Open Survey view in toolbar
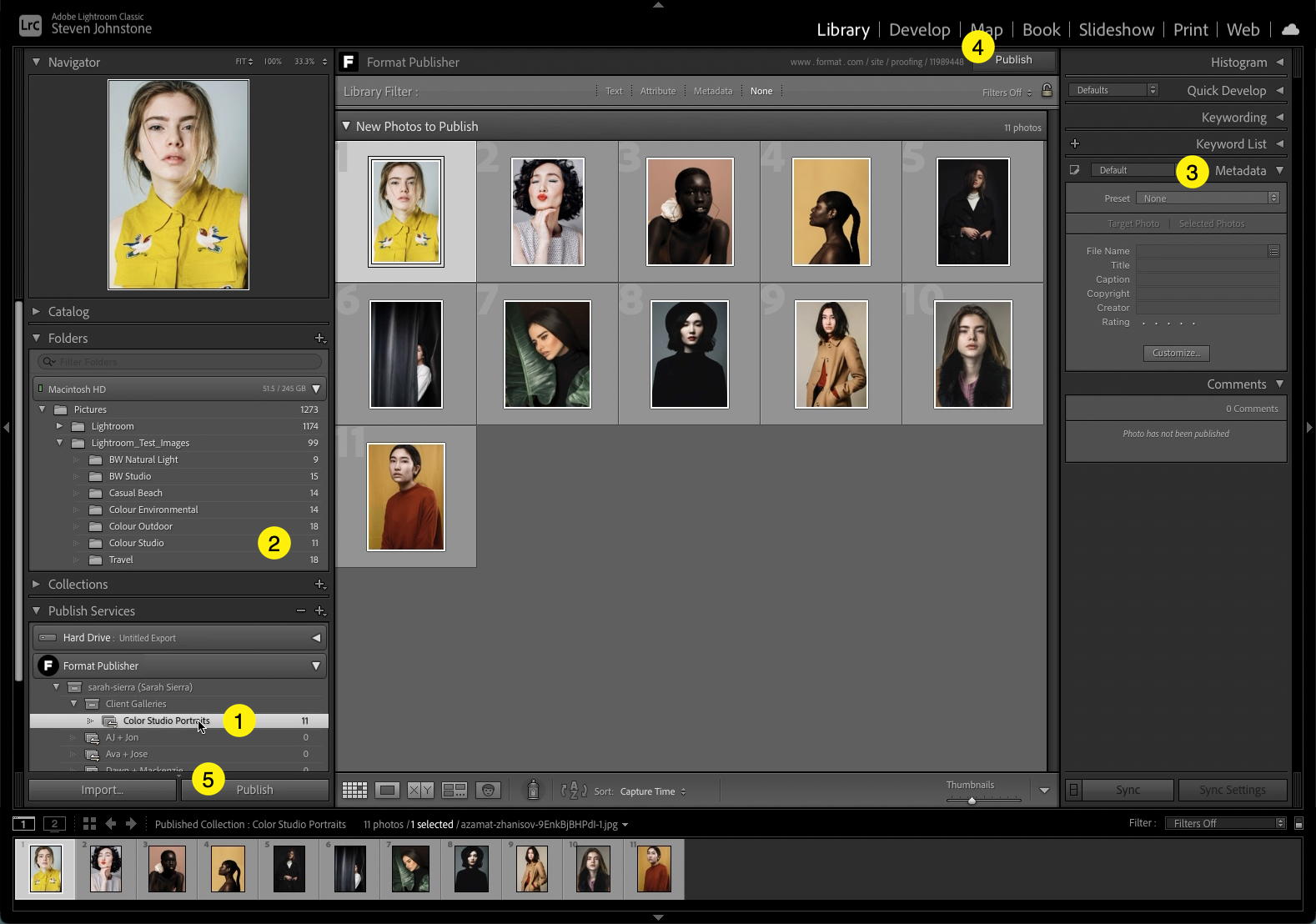The width and height of the screenshot is (1316, 924). (x=455, y=791)
